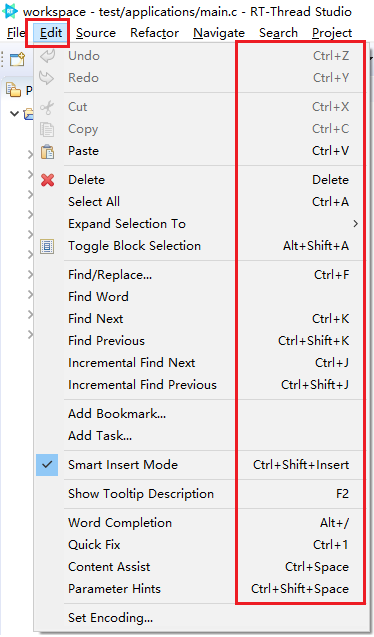Viewport: 374px width, 637px height.
Task: Open the Refactor menu
Action: pos(154,33)
